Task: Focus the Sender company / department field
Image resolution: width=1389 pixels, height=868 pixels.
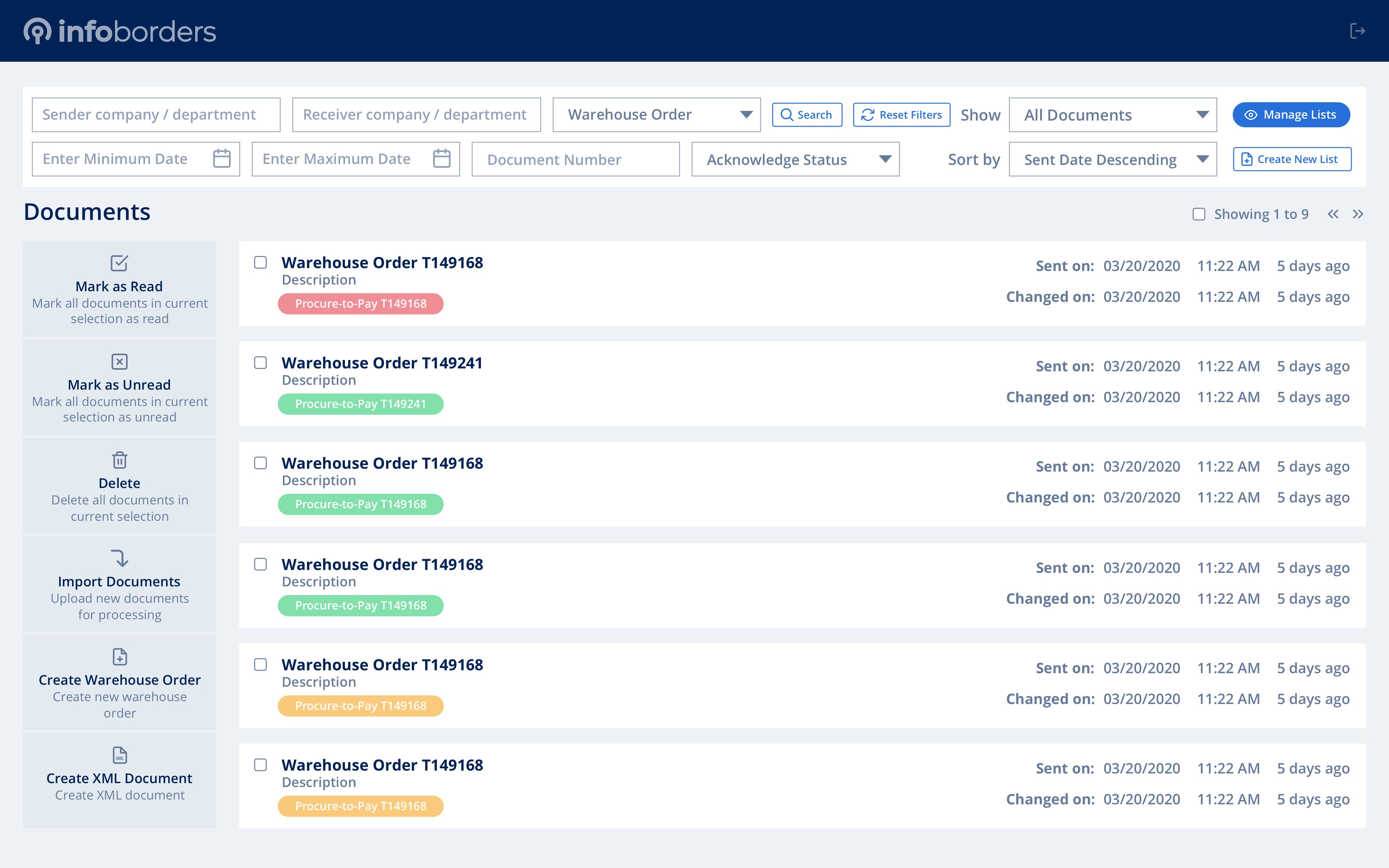Action: pyautogui.click(x=156, y=115)
